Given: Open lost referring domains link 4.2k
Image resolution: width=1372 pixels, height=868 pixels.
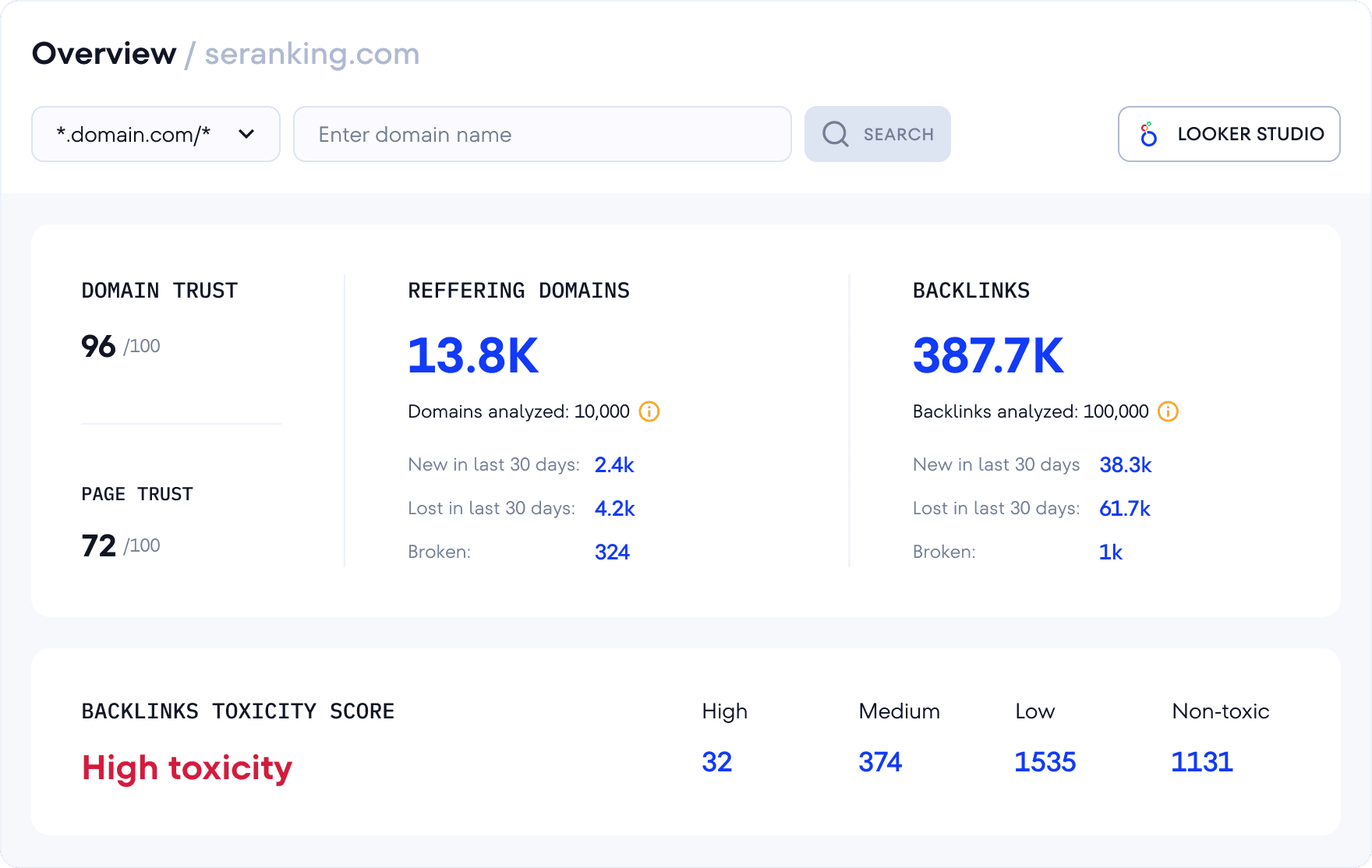Looking at the screenshot, I should [x=615, y=508].
